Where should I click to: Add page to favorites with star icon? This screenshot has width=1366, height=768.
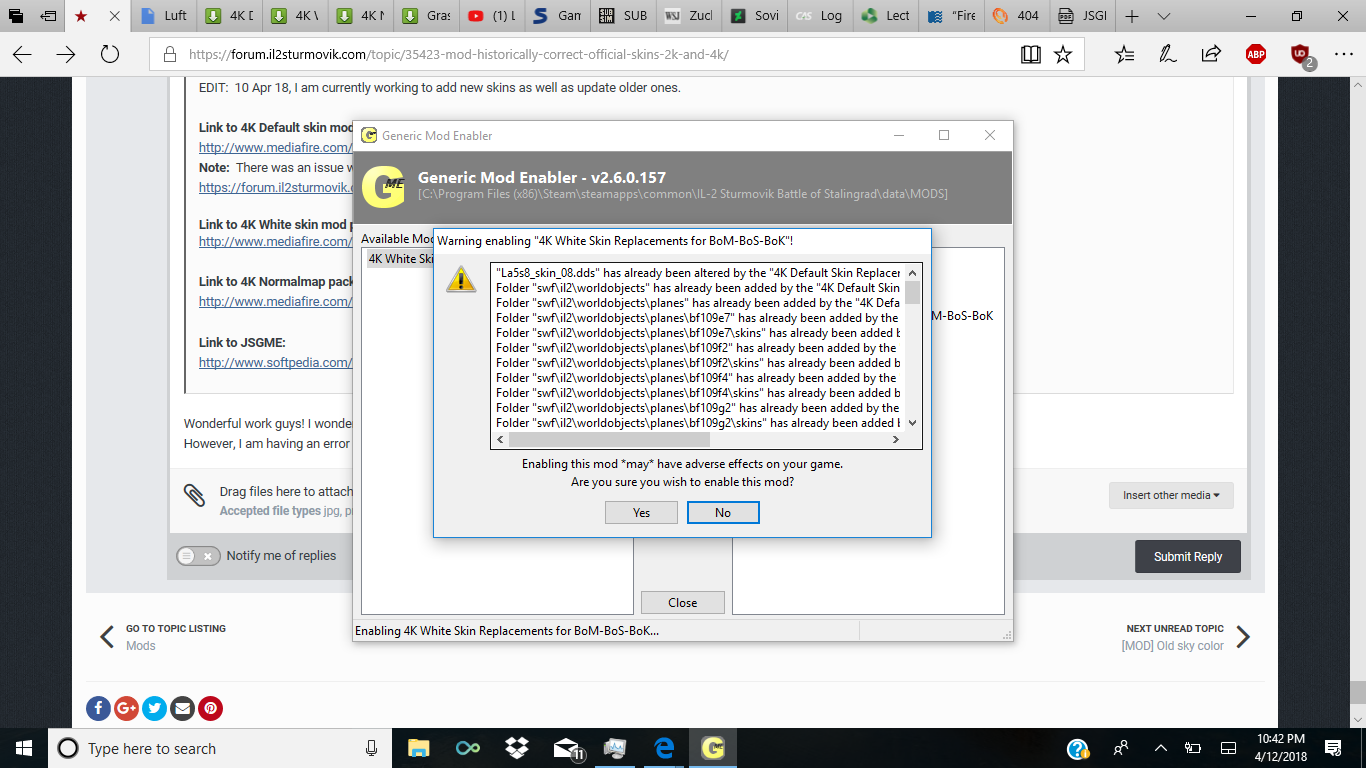coord(1063,54)
